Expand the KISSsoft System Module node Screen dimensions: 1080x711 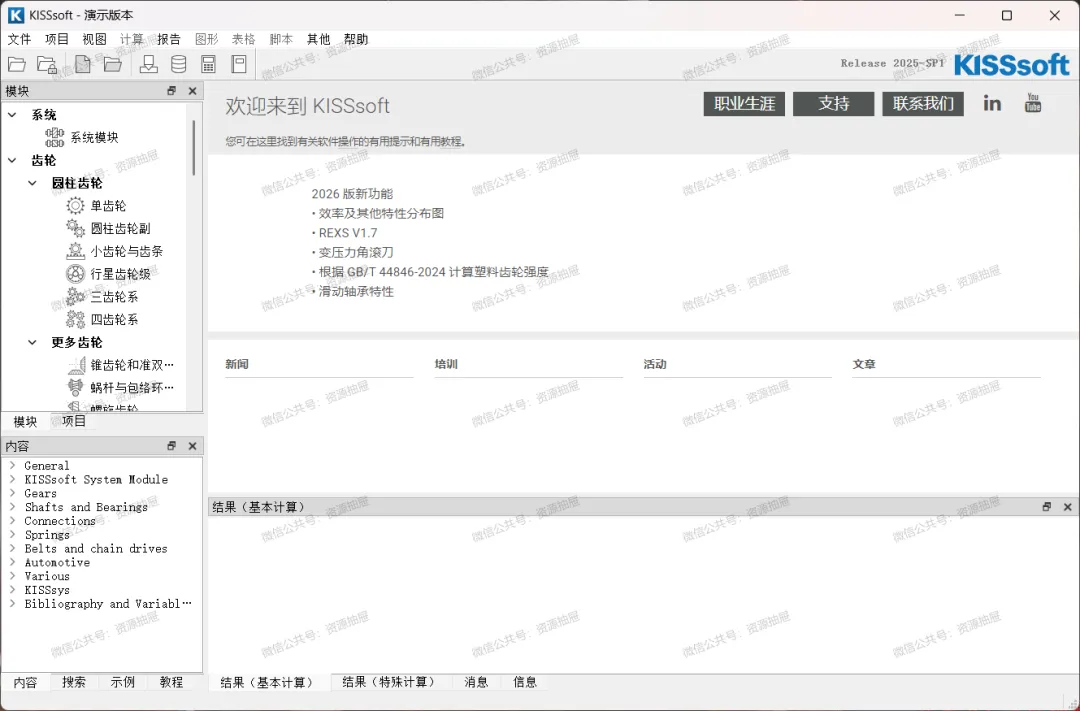[x=12, y=479]
